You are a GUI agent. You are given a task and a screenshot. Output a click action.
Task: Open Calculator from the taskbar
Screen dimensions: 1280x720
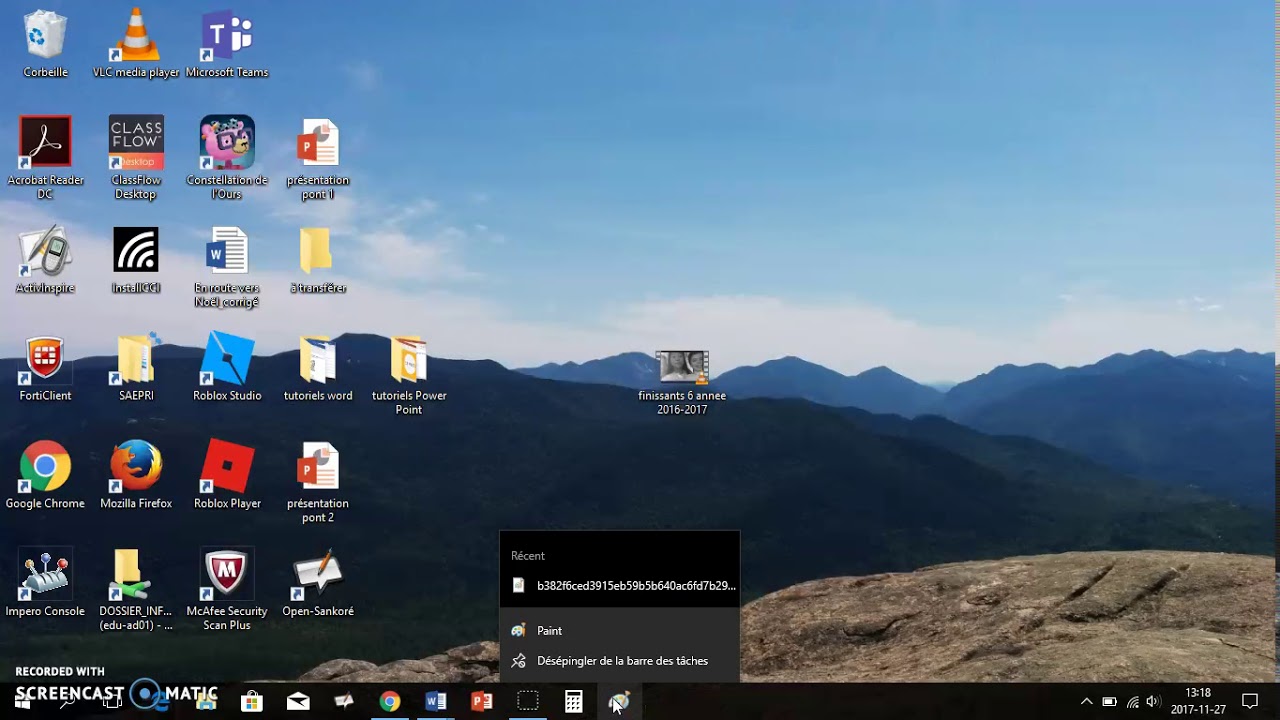pos(574,702)
